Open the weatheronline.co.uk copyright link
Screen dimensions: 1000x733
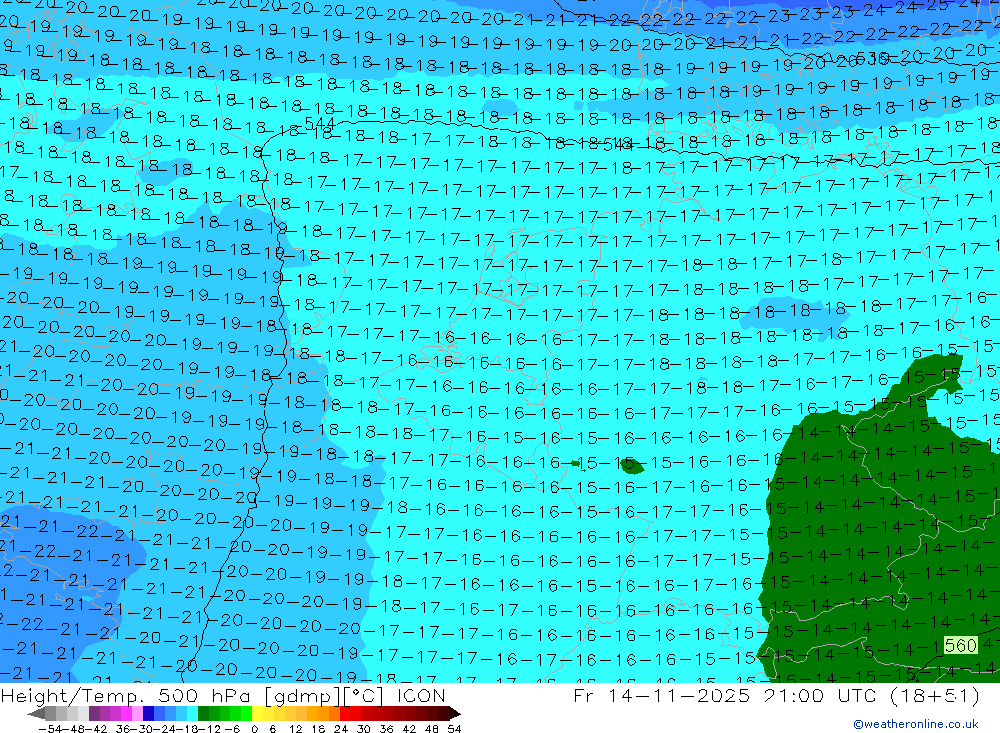coord(915,724)
